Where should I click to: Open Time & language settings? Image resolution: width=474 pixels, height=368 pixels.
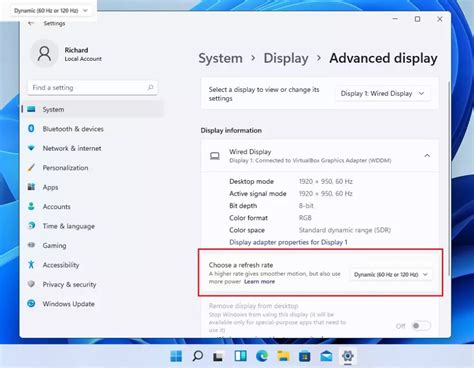(x=93, y=226)
